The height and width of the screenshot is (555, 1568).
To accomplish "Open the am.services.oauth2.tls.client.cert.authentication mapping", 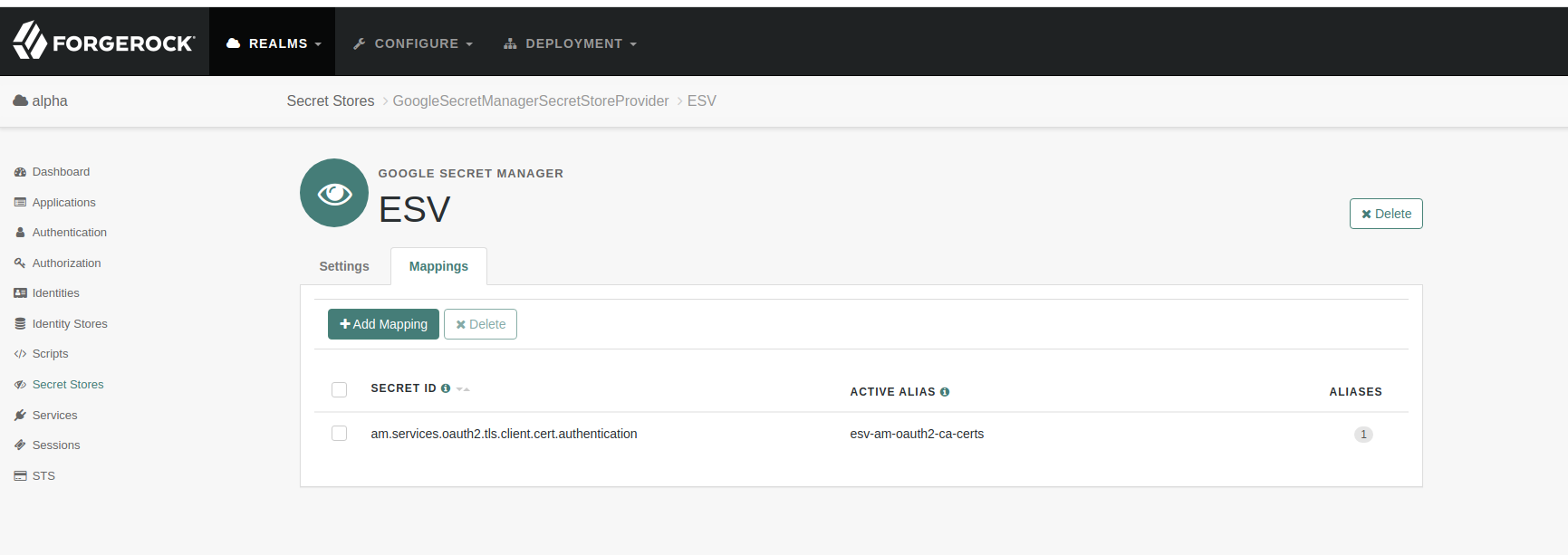I will coord(504,434).
